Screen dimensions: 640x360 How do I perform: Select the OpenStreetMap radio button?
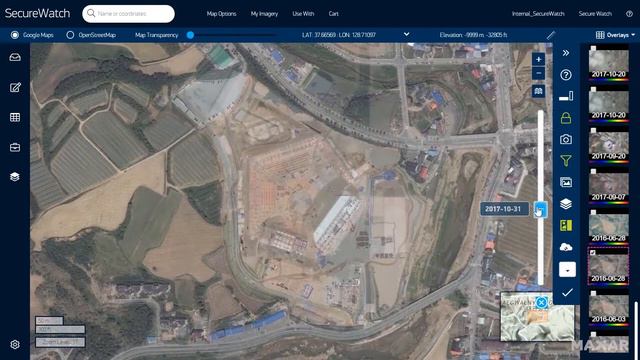tap(70, 35)
